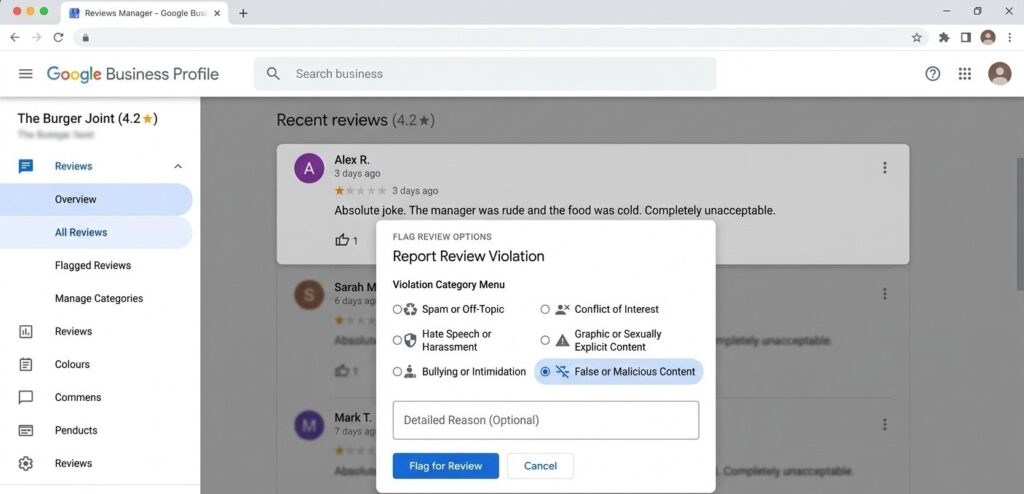1024x494 pixels.
Task: Click the lock icon in address bar
Action: coord(85,38)
